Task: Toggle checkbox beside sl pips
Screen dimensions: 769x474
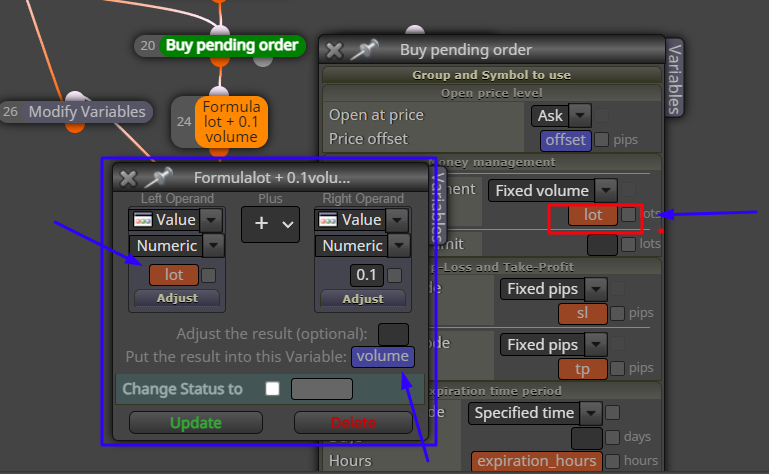Action: click(617, 313)
